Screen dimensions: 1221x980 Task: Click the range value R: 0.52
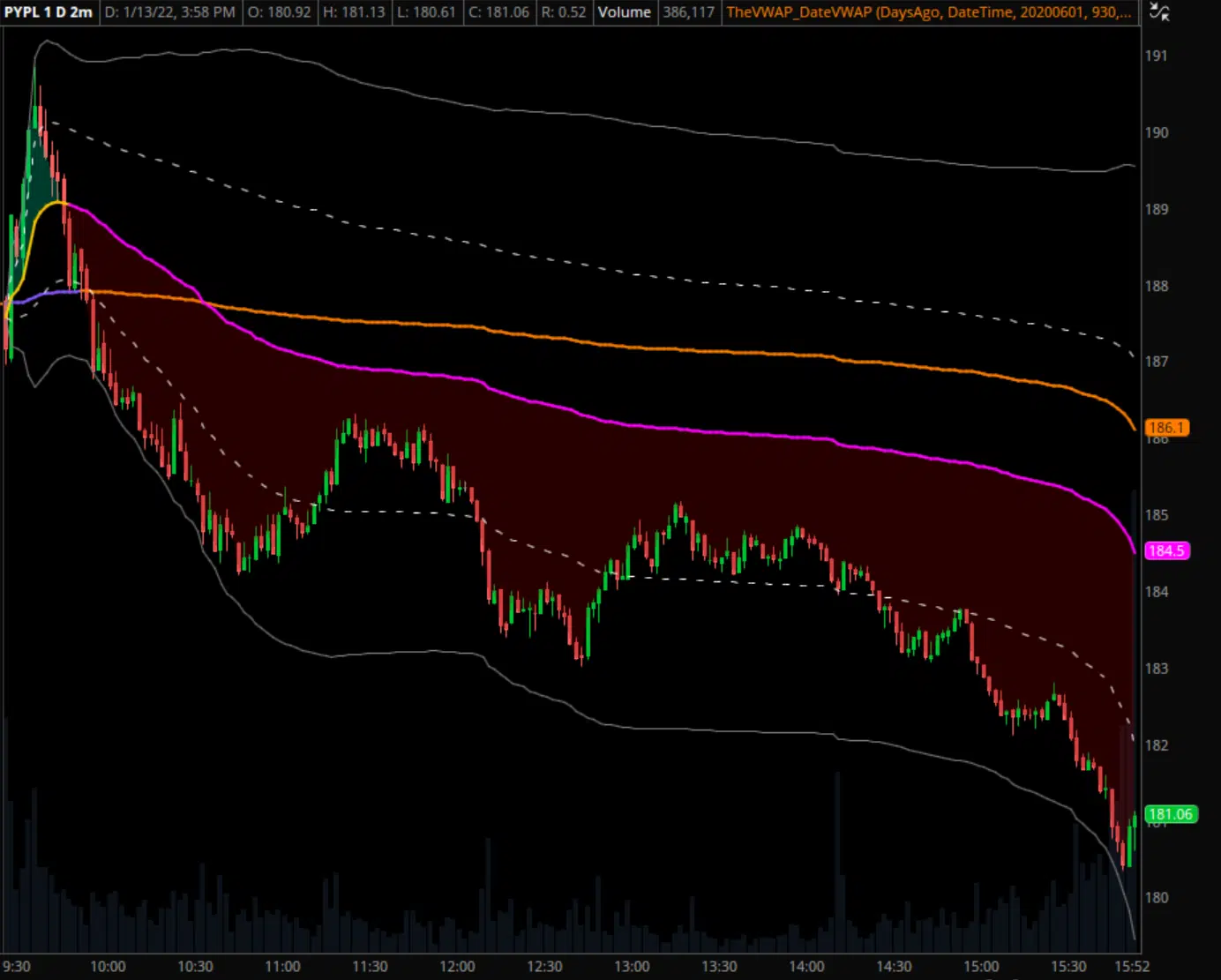pyautogui.click(x=564, y=12)
